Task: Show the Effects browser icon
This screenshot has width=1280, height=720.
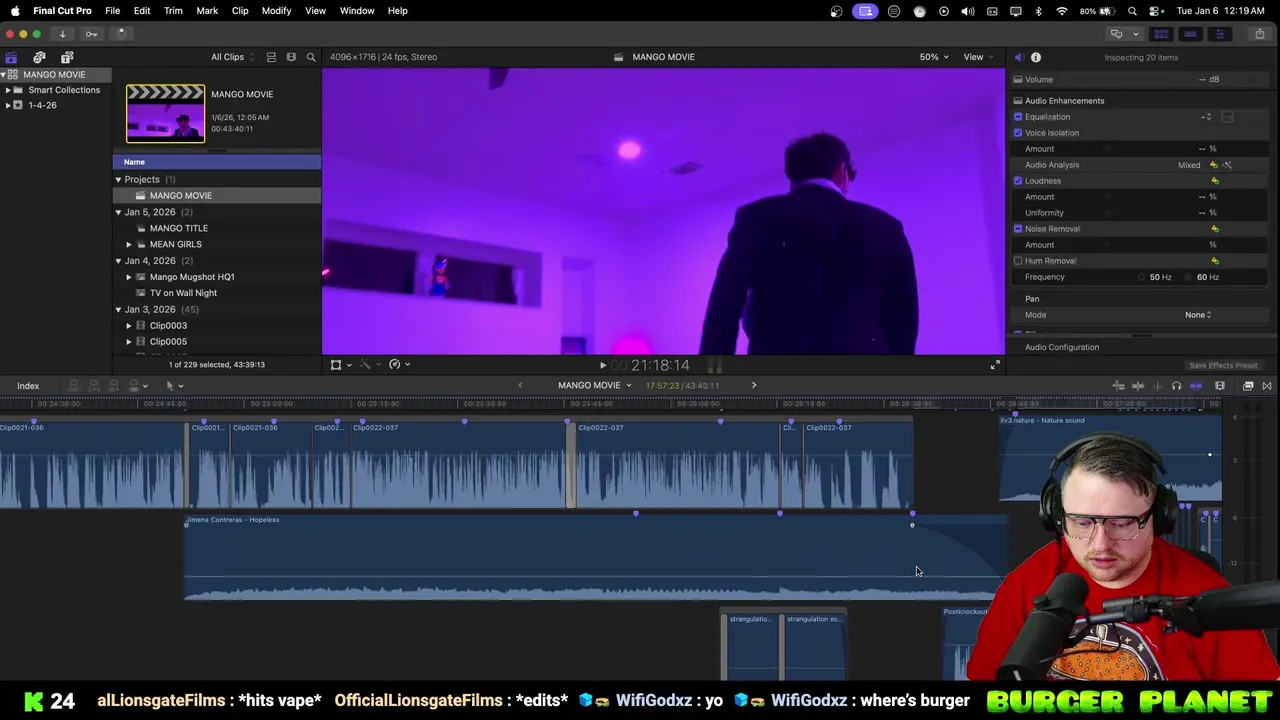Action: (1248, 386)
